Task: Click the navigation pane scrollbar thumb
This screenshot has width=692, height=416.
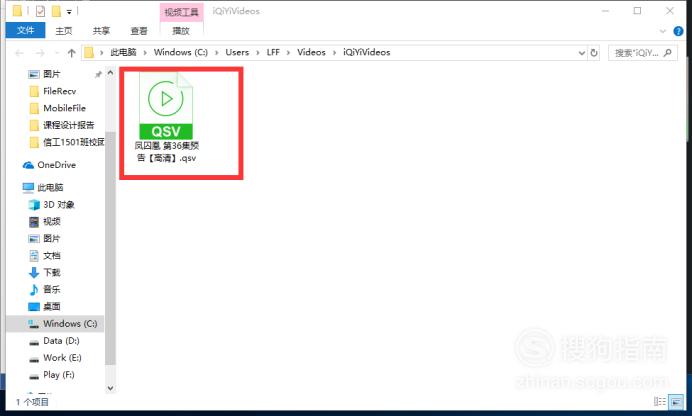Action: (110, 247)
